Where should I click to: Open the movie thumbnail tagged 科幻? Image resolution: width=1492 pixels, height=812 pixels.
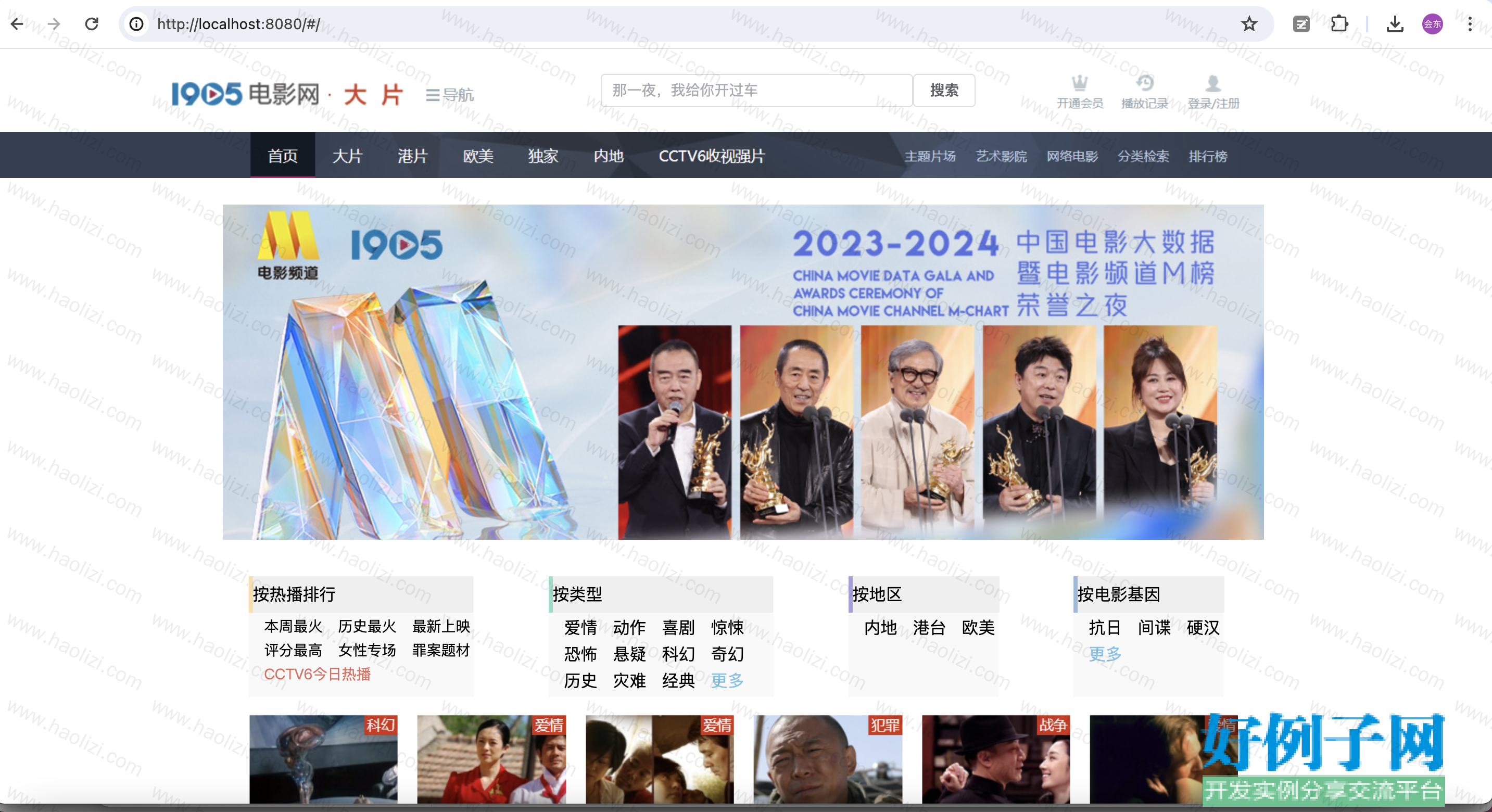point(324,759)
